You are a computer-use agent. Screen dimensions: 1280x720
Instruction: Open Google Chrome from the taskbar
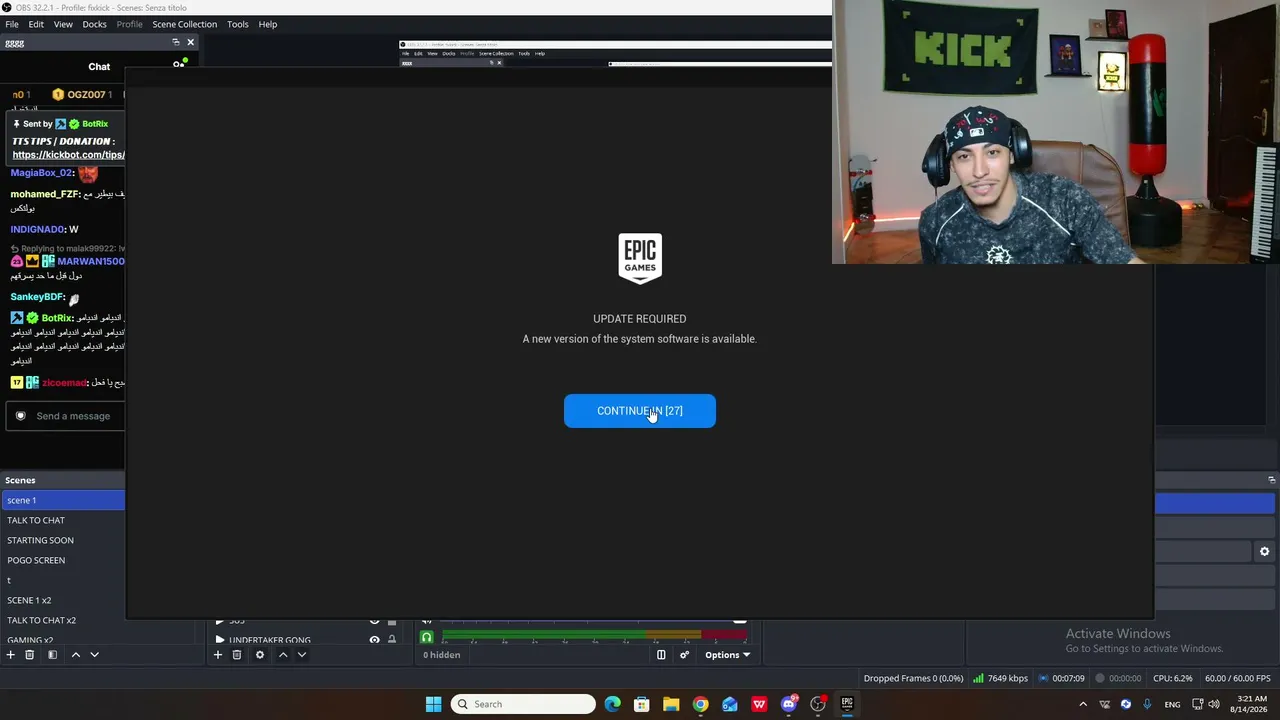click(x=701, y=704)
